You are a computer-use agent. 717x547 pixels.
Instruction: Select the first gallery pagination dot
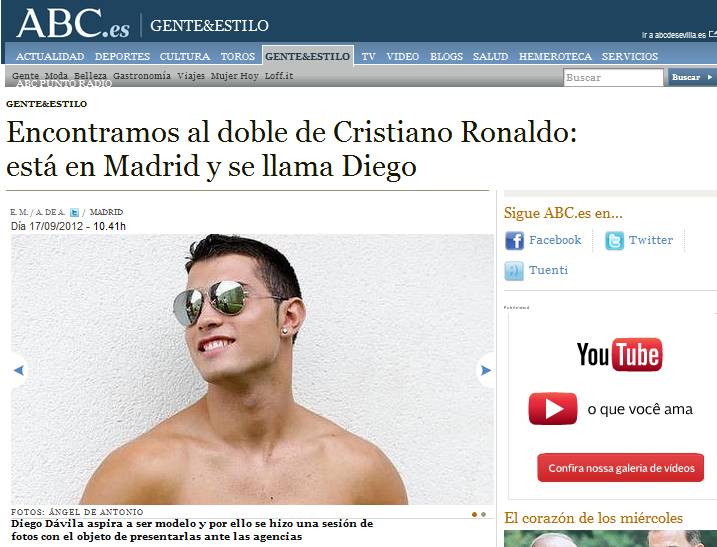coord(474,515)
